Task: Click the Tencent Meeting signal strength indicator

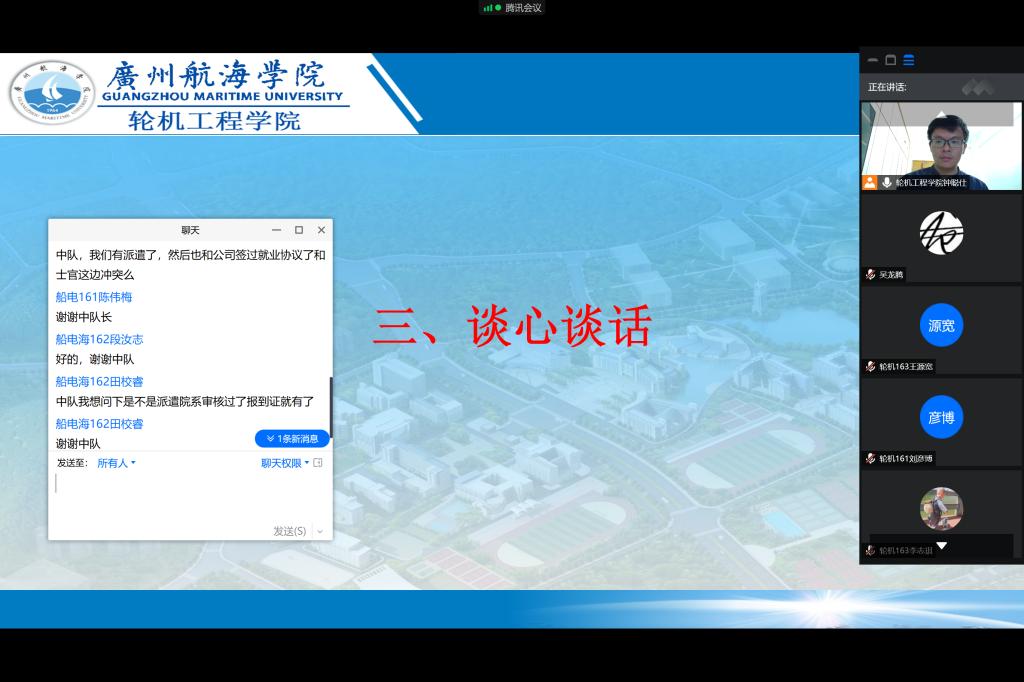Action: 490,8
